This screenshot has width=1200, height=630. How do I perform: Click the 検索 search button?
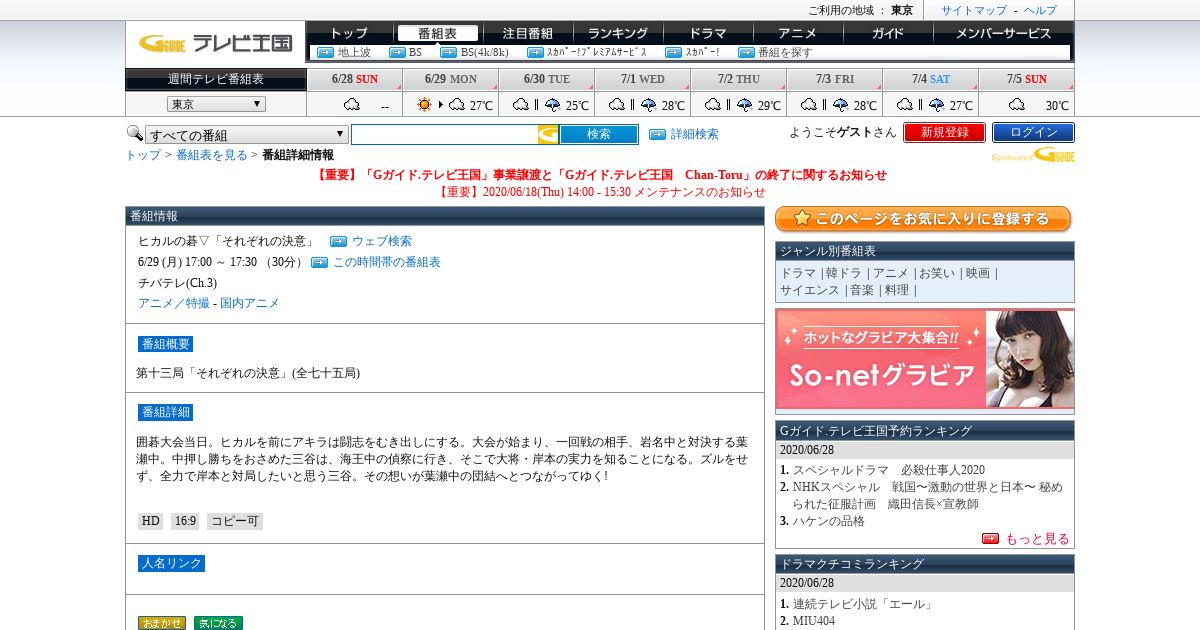point(599,134)
